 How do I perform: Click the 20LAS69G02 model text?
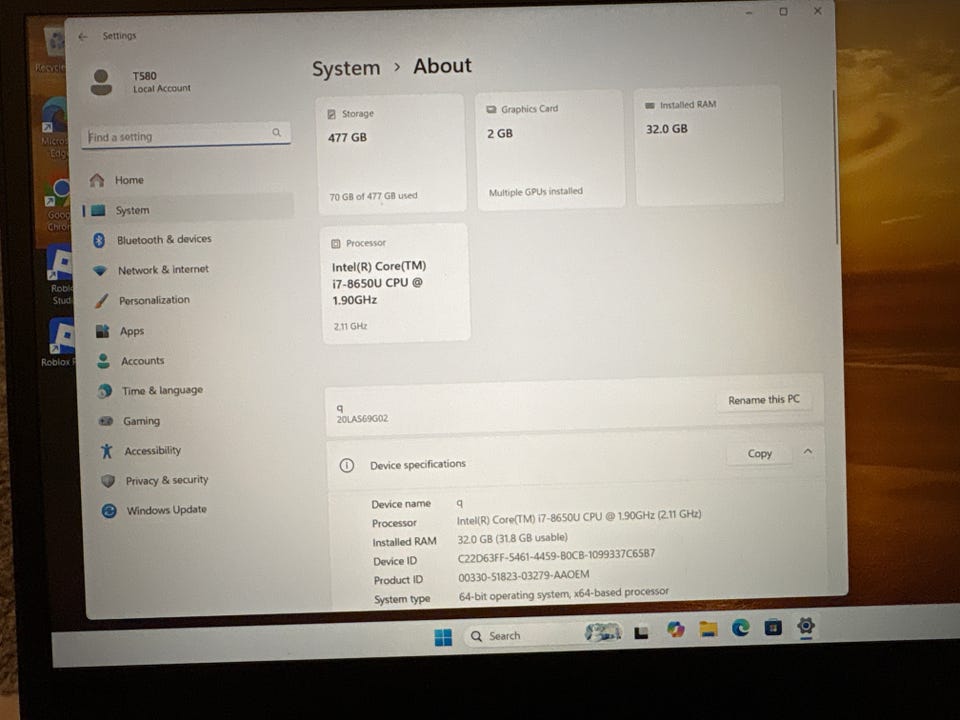point(362,419)
